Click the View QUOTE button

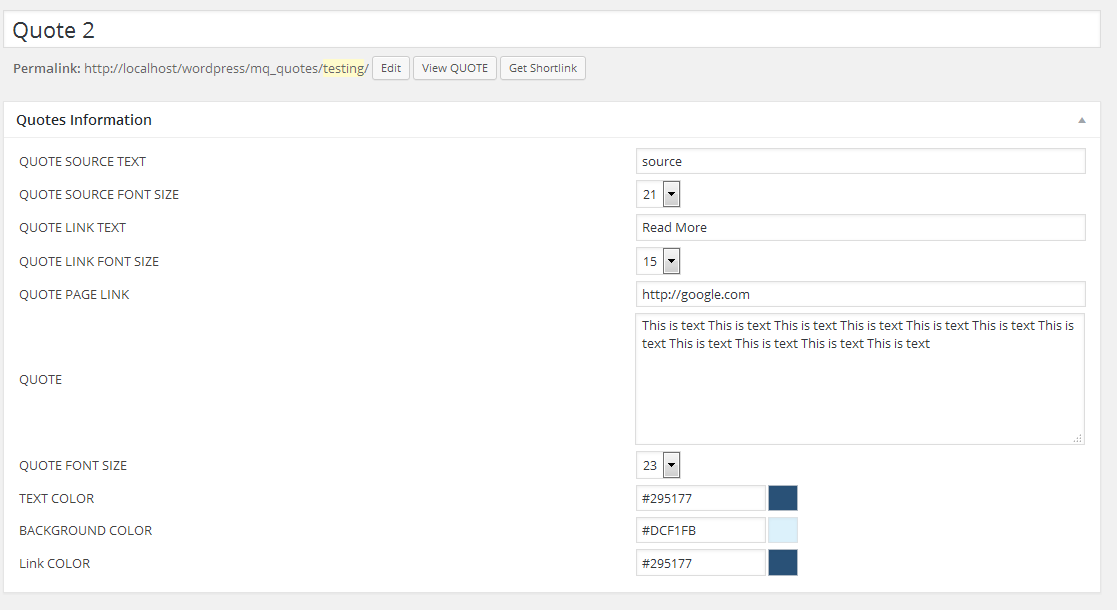pyautogui.click(x=454, y=68)
